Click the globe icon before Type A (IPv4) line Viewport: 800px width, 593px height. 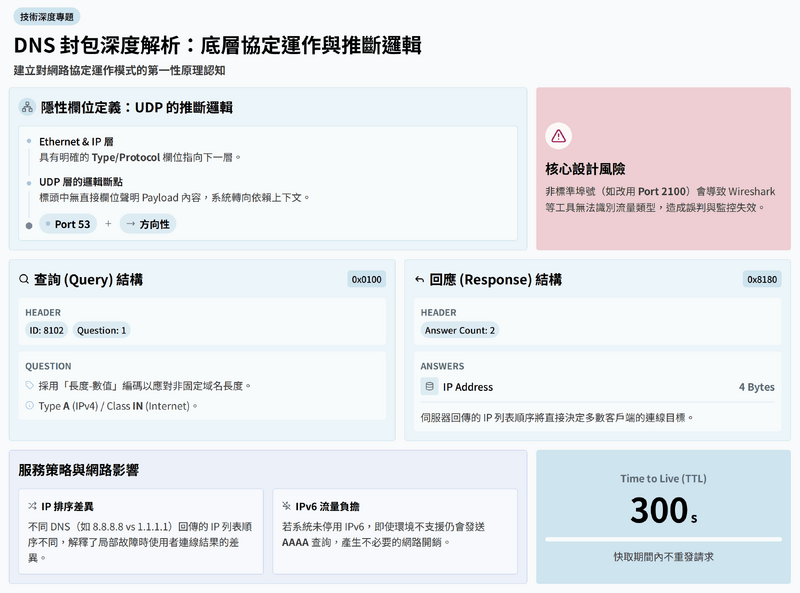click(x=28, y=404)
